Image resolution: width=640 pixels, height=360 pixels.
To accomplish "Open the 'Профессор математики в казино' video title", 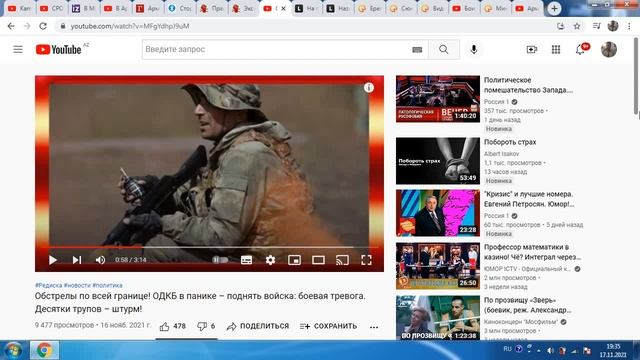I will coord(532,252).
